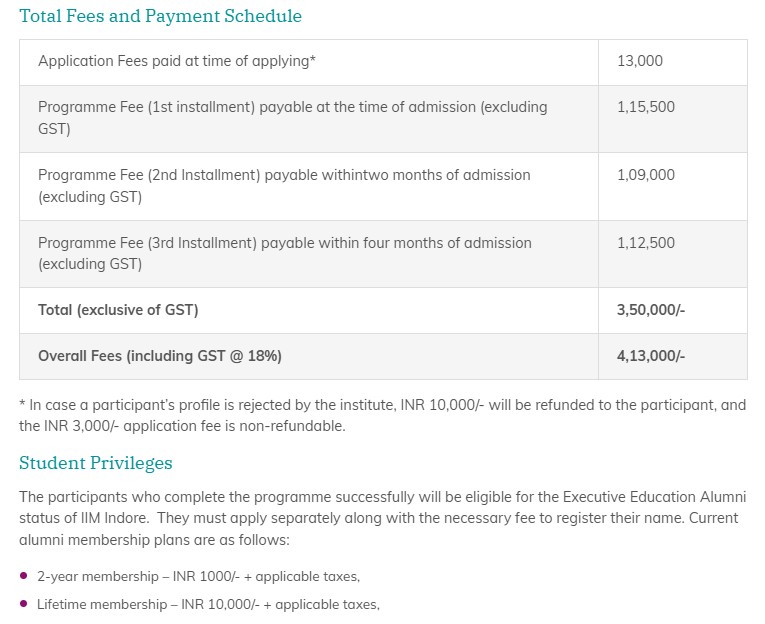Select the Programme Fee 2nd Installment description
Screen dimensions: 765x624
point(284,186)
